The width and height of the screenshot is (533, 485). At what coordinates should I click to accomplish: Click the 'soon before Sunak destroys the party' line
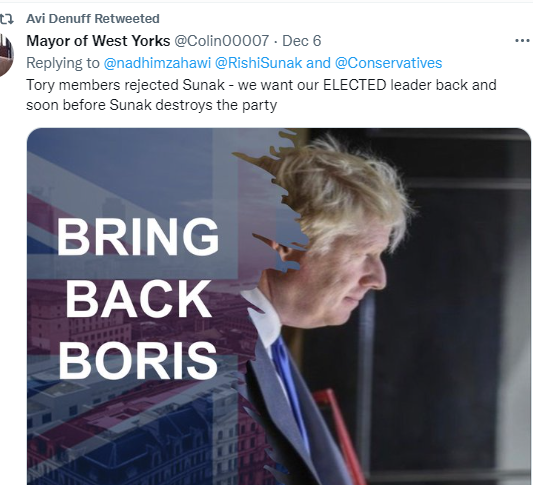pyautogui.click(x=152, y=105)
